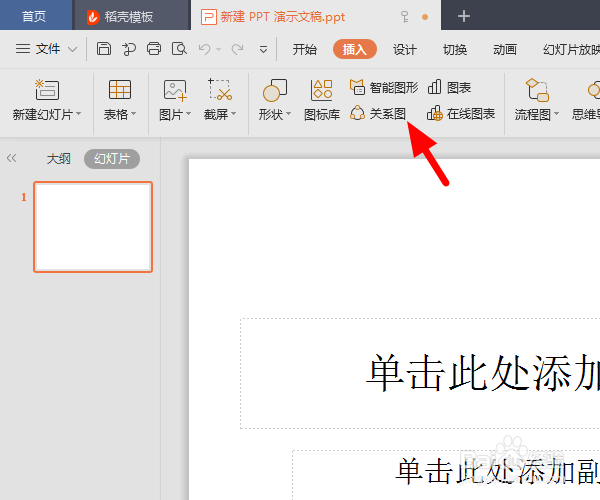Screen dimensions: 600x500
Task: Open the 图标库 icon library
Action: click(x=322, y=100)
